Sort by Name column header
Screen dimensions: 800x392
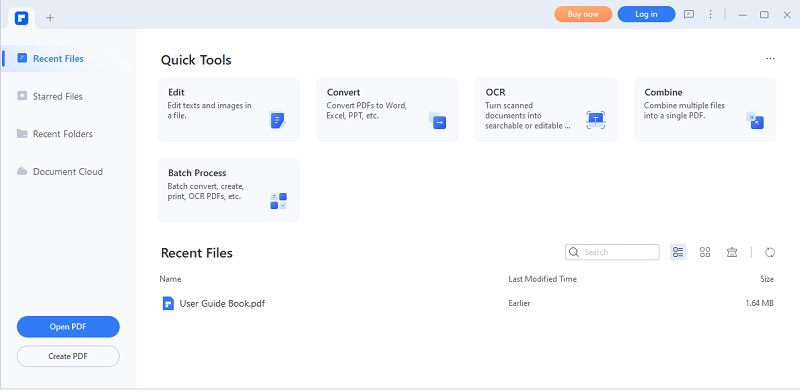tap(170, 279)
